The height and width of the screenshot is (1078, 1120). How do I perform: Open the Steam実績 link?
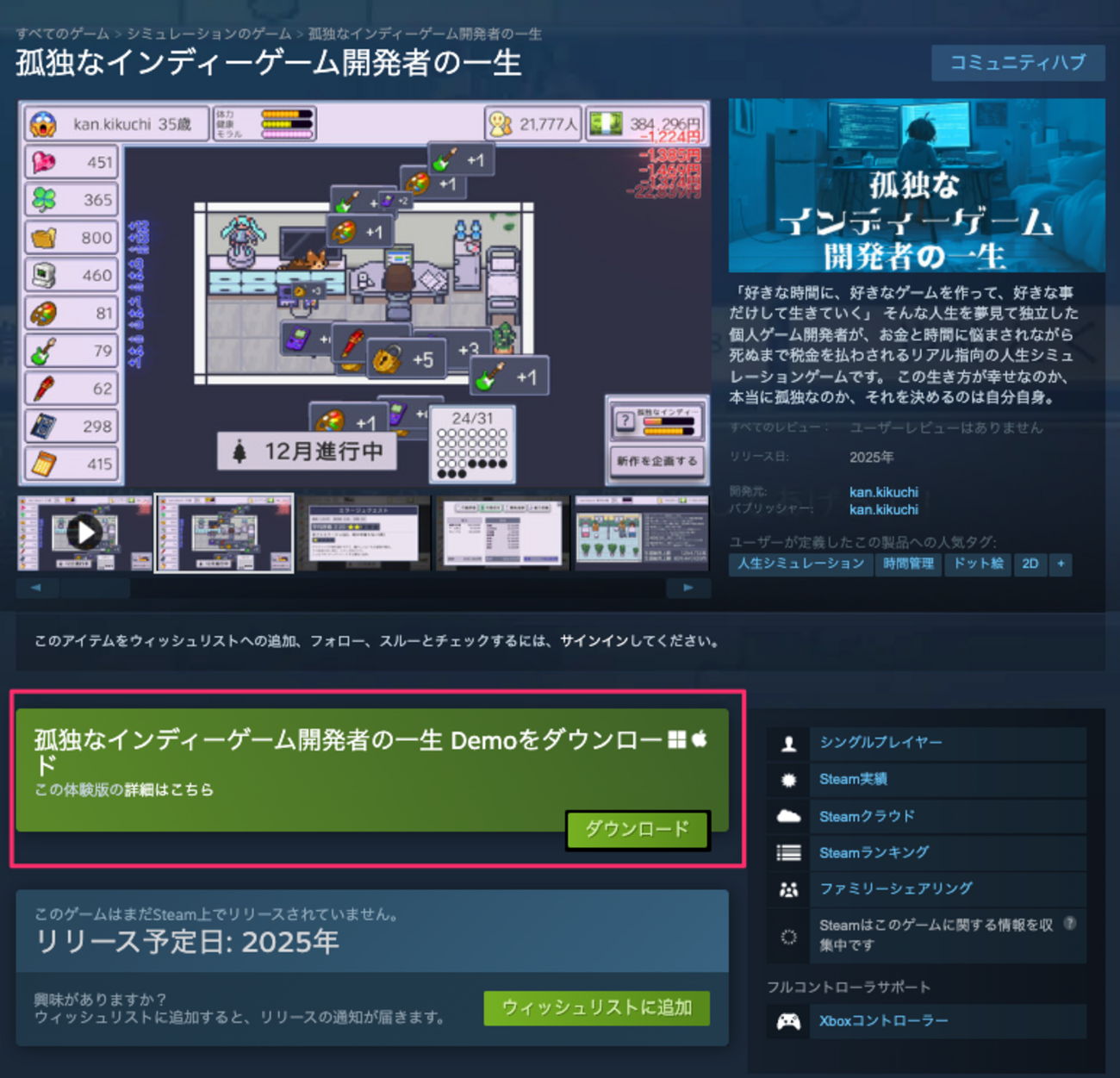click(853, 779)
